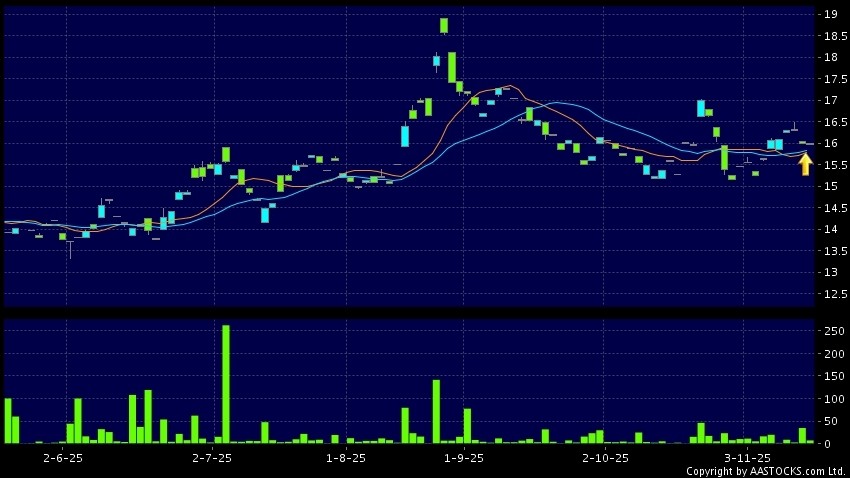
Task: Click the tallest volume bar in July
Action: point(226,384)
